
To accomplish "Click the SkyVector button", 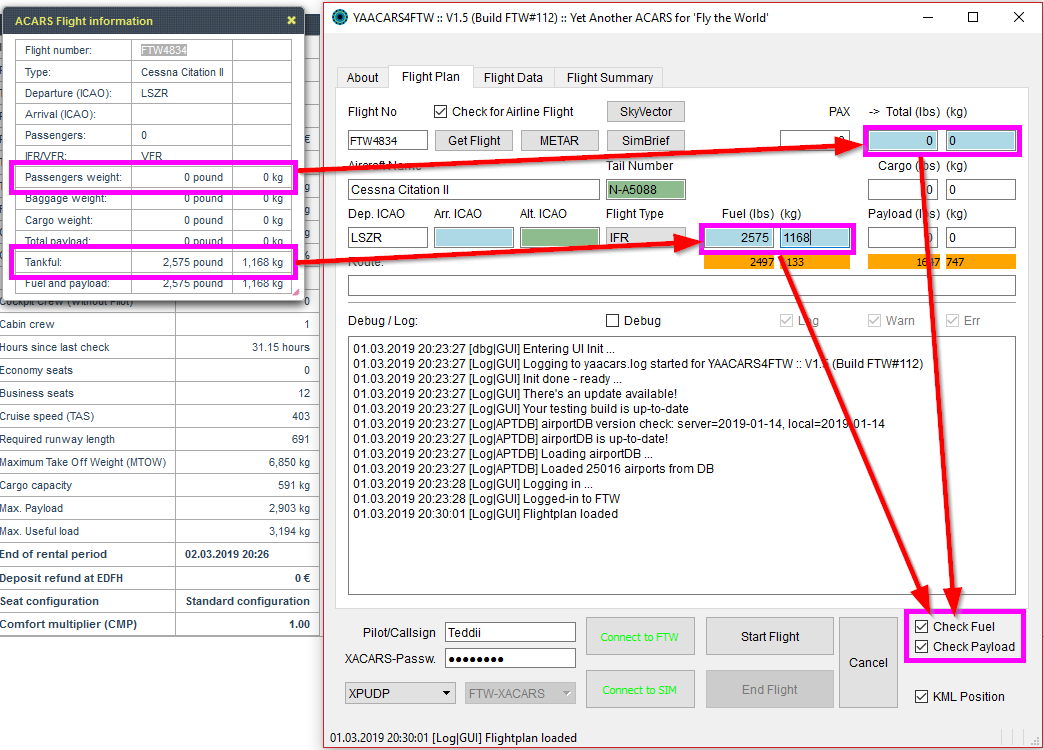I will [x=646, y=111].
